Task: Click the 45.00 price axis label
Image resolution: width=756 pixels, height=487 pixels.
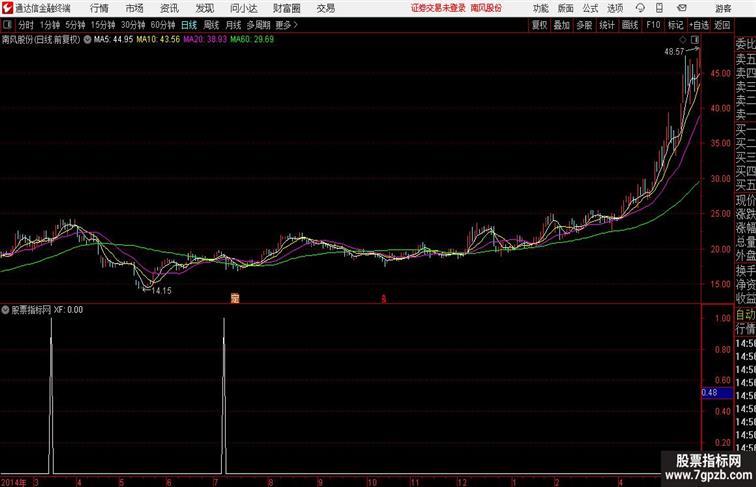Action: click(x=720, y=74)
